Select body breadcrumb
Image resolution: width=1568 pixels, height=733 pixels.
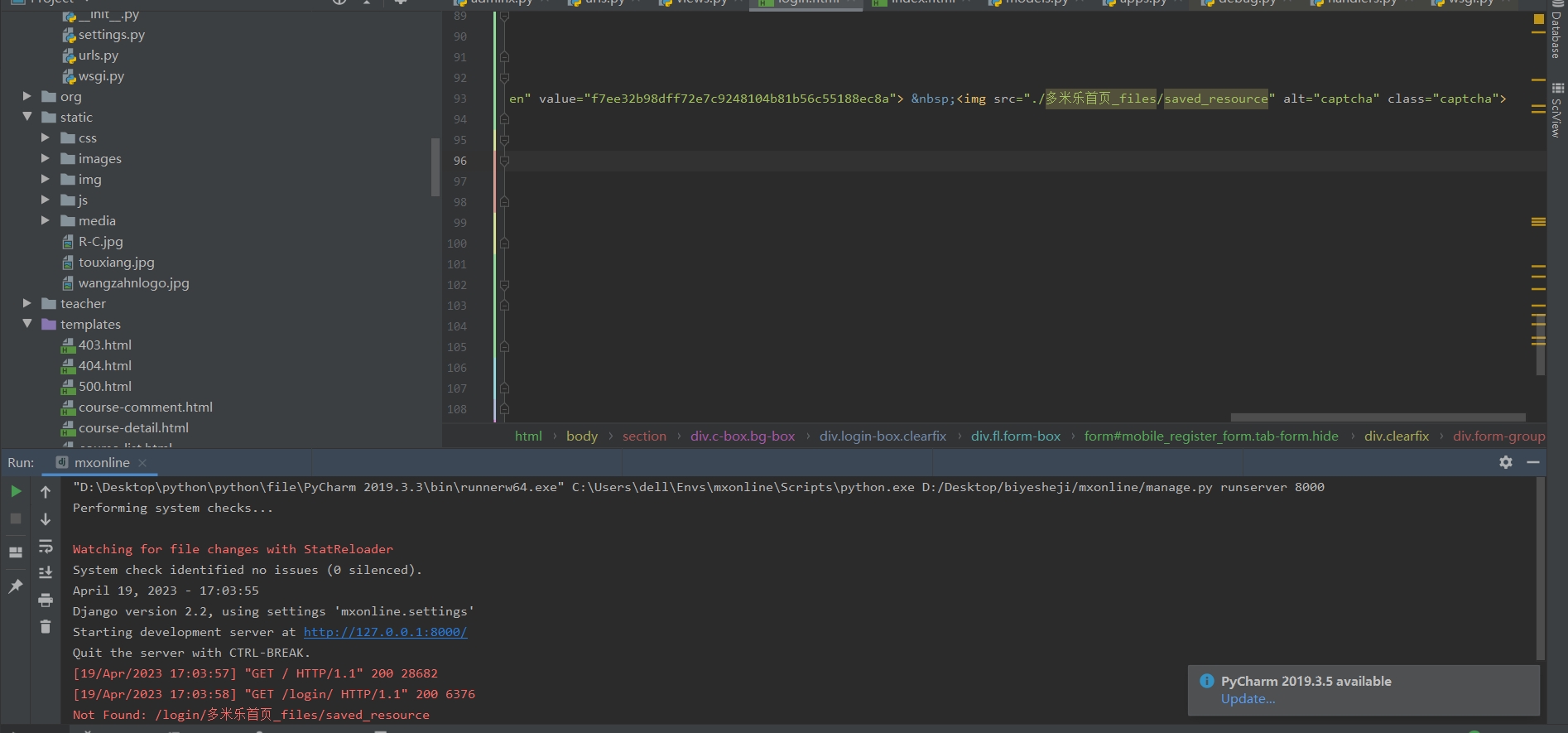(x=582, y=436)
